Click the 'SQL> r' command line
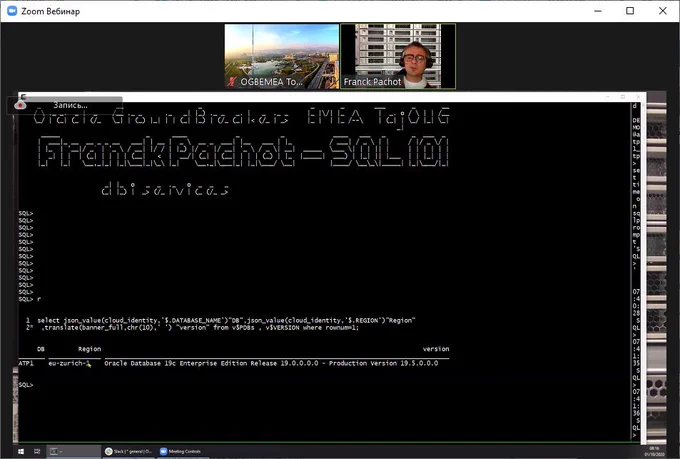Viewport: 680px width, 459px height. click(x=30, y=299)
